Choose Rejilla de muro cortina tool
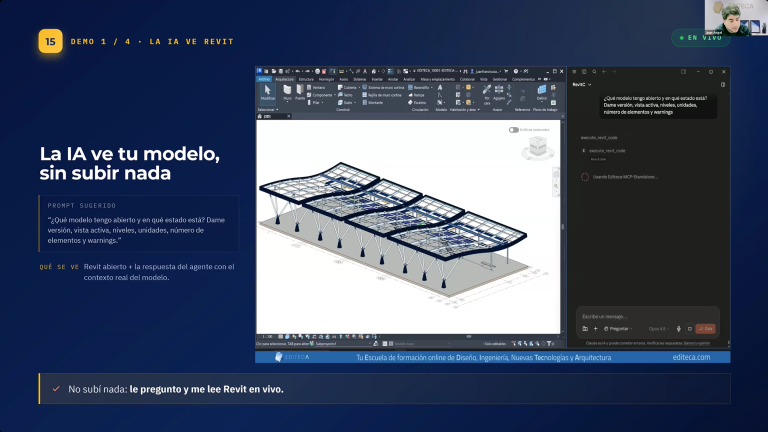Viewport: 768px width, 432px height. point(382,95)
